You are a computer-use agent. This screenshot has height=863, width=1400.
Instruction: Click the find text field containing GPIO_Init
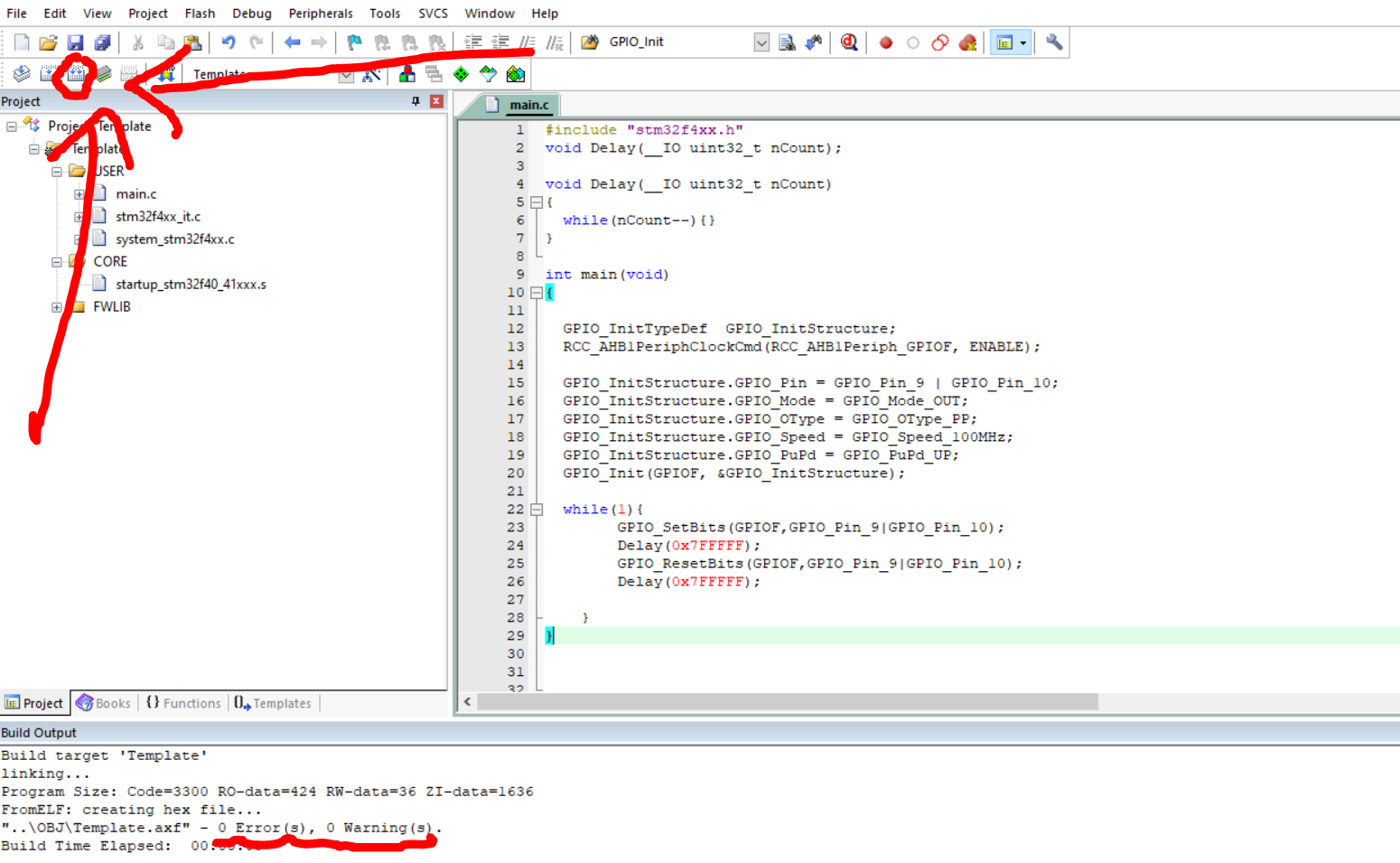(x=679, y=42)
